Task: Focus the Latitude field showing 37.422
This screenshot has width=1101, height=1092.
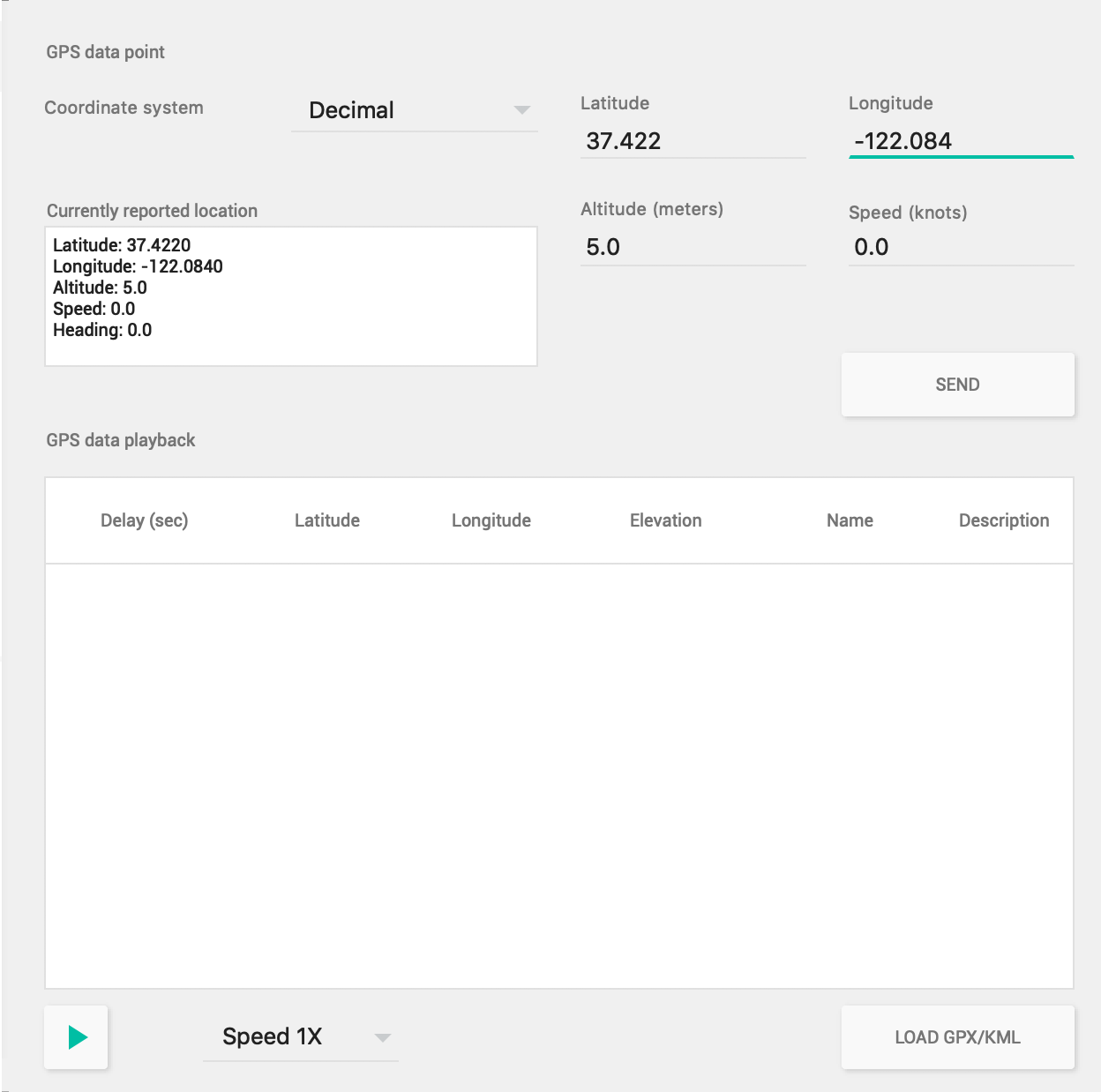Action: [x=693, y=141]
